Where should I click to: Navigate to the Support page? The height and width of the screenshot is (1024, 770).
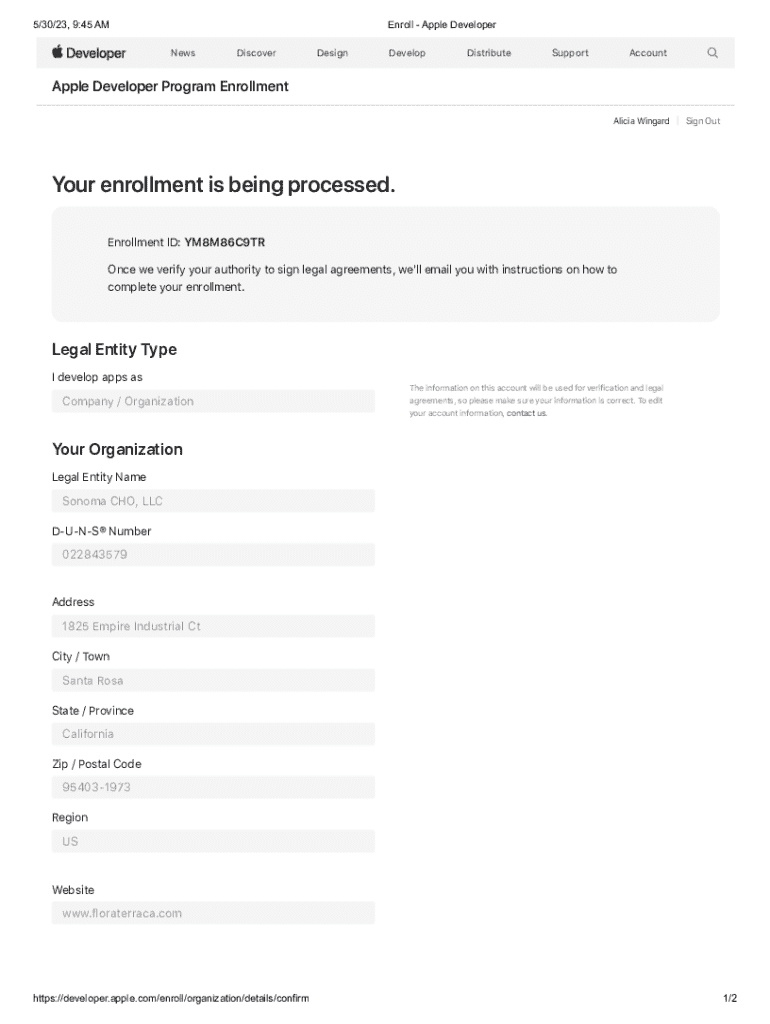(570, 53)
